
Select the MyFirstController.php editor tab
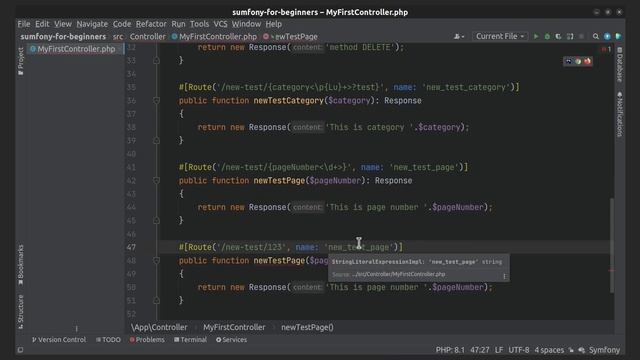point(76,49)
